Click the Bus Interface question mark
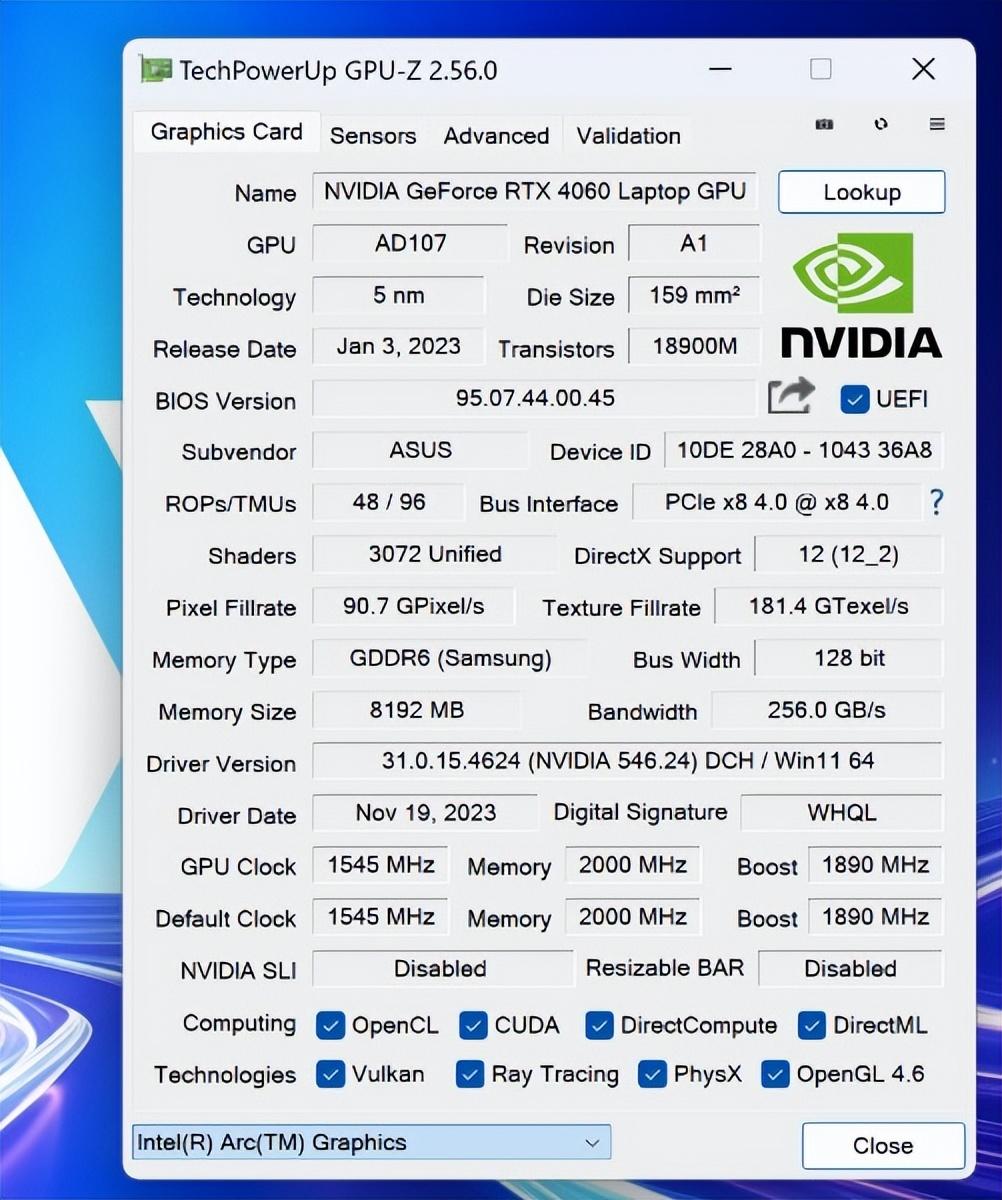 [x=936, y=502]
